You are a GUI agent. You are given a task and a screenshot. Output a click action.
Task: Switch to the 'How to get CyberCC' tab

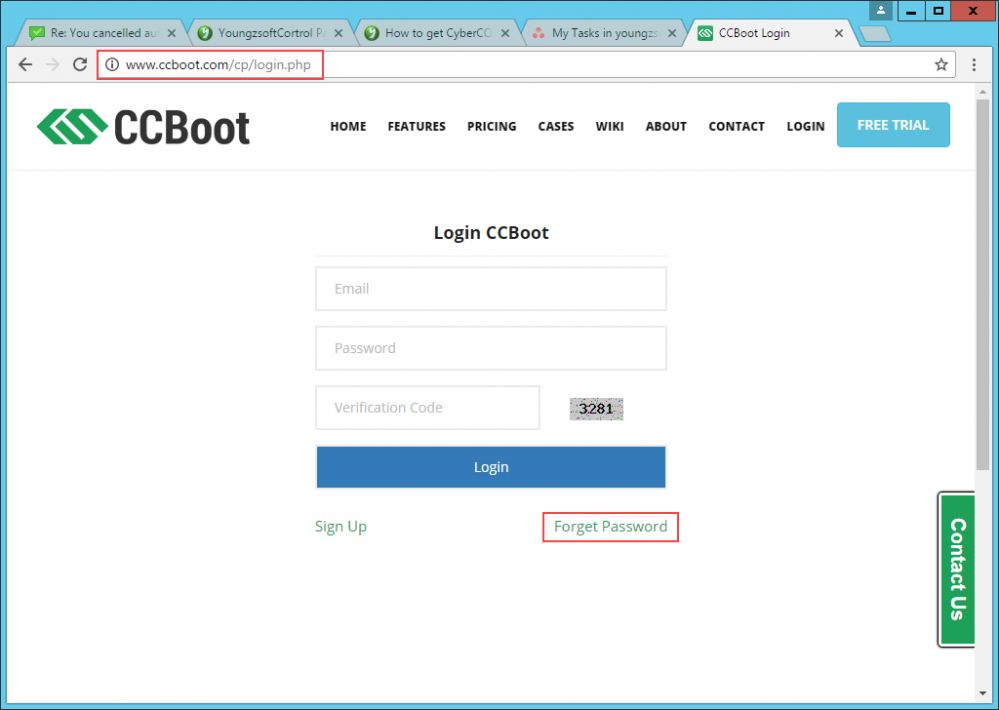(438, 33)
